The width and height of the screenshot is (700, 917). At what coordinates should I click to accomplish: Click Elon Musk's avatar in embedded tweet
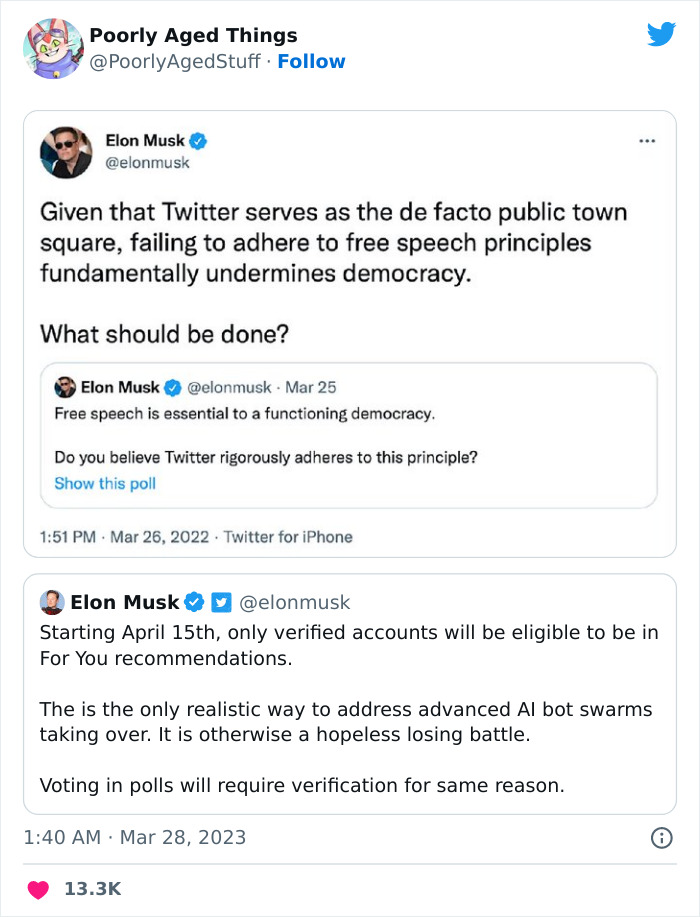click(66, 152)
